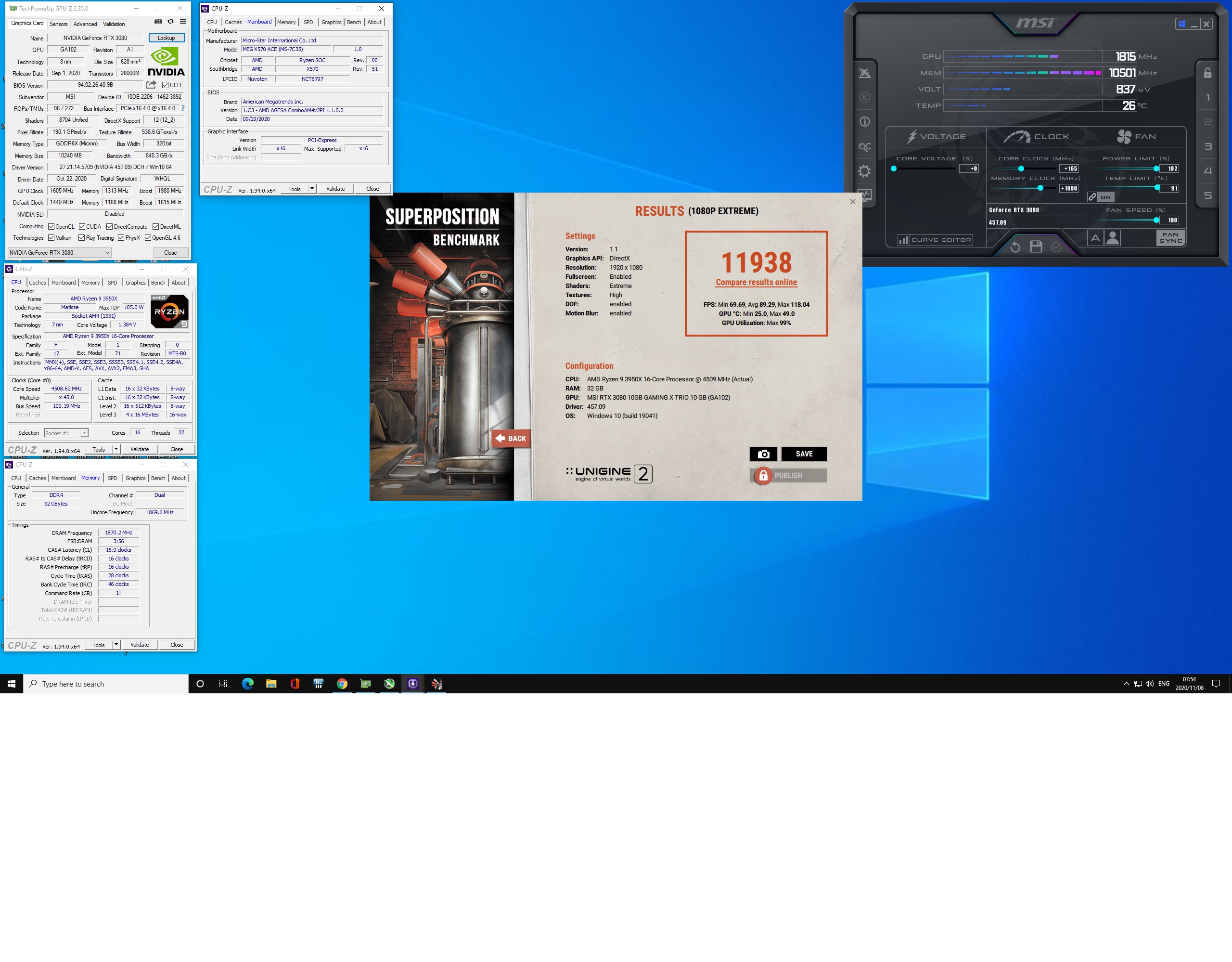Click the SAVE button in Superposition results

click(x=805, y=454)
